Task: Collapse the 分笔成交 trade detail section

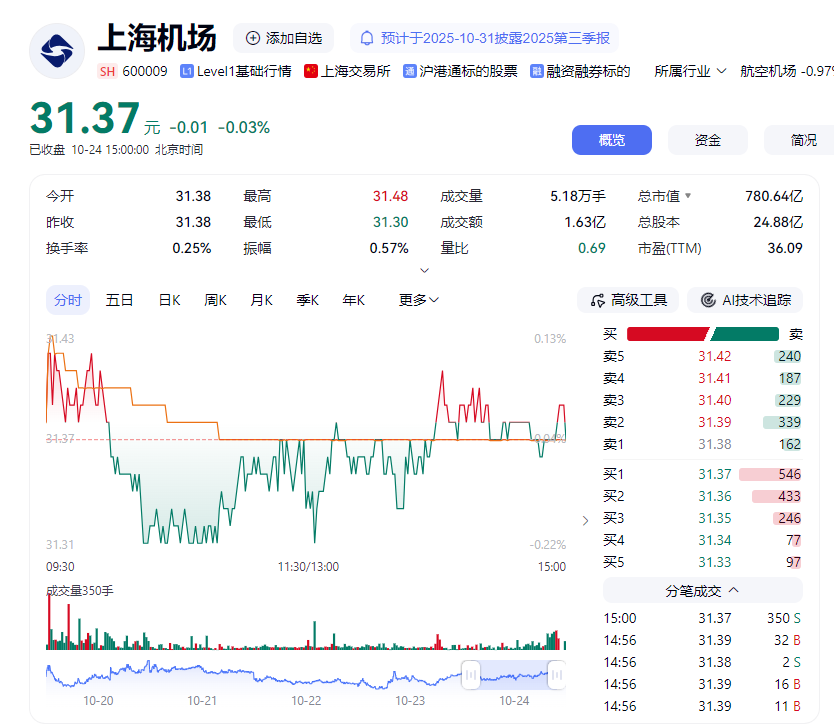Action: tap(732, 590)
